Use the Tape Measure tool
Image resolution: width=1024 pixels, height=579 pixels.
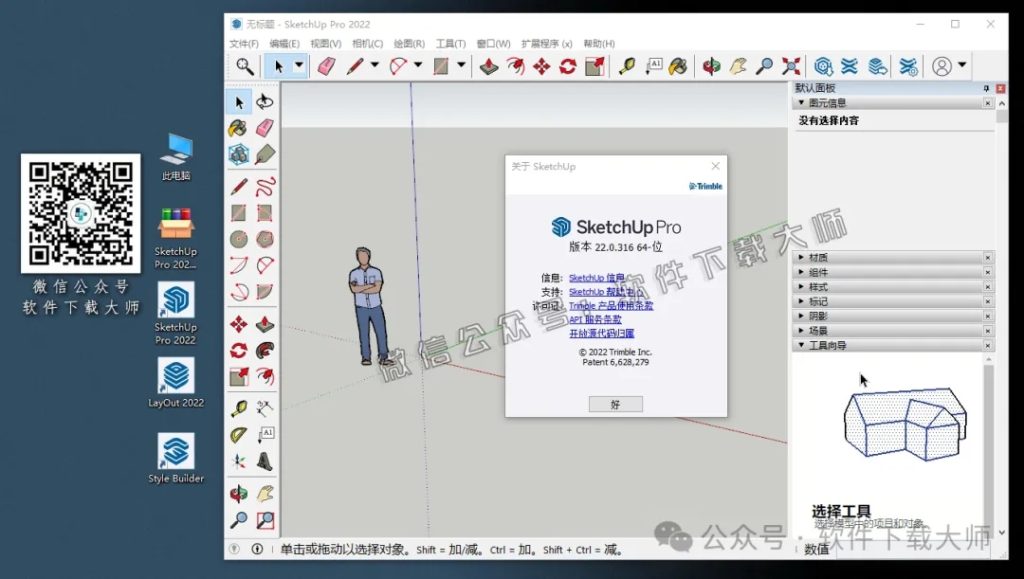click(629, 65)
